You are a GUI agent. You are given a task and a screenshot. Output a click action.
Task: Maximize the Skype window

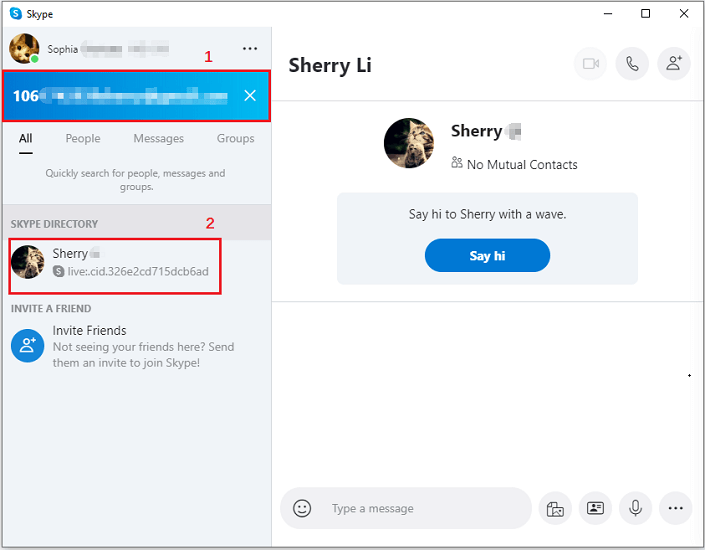tap(646, 13)
